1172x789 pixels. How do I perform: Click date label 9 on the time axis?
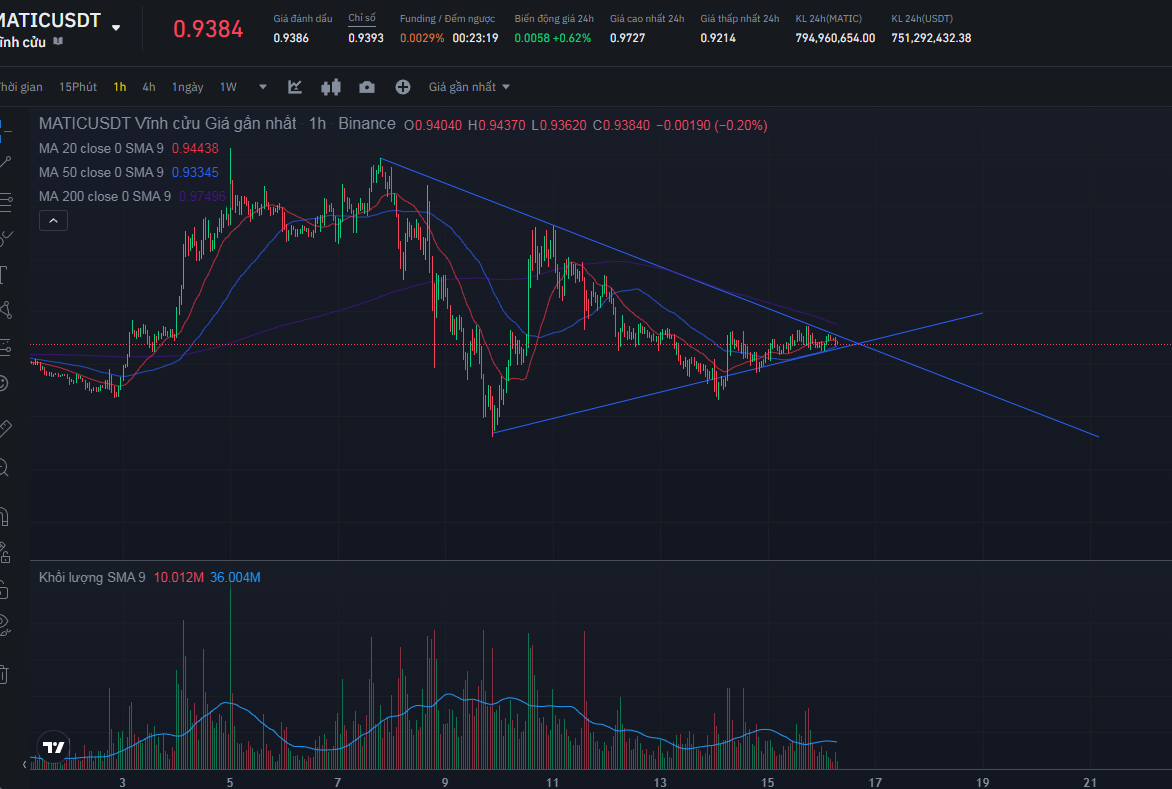[445, 782]
